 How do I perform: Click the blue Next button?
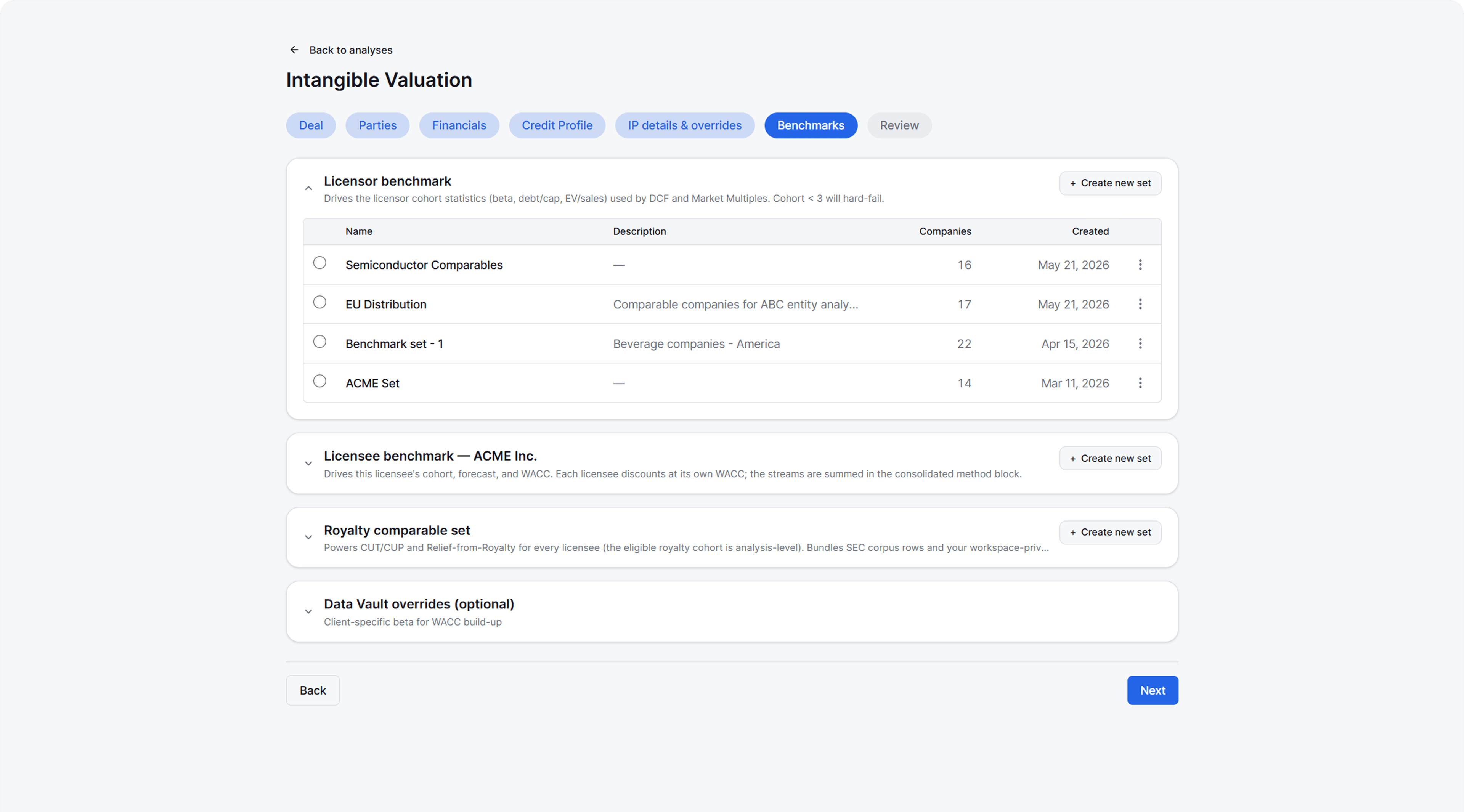click(1153, 690)
